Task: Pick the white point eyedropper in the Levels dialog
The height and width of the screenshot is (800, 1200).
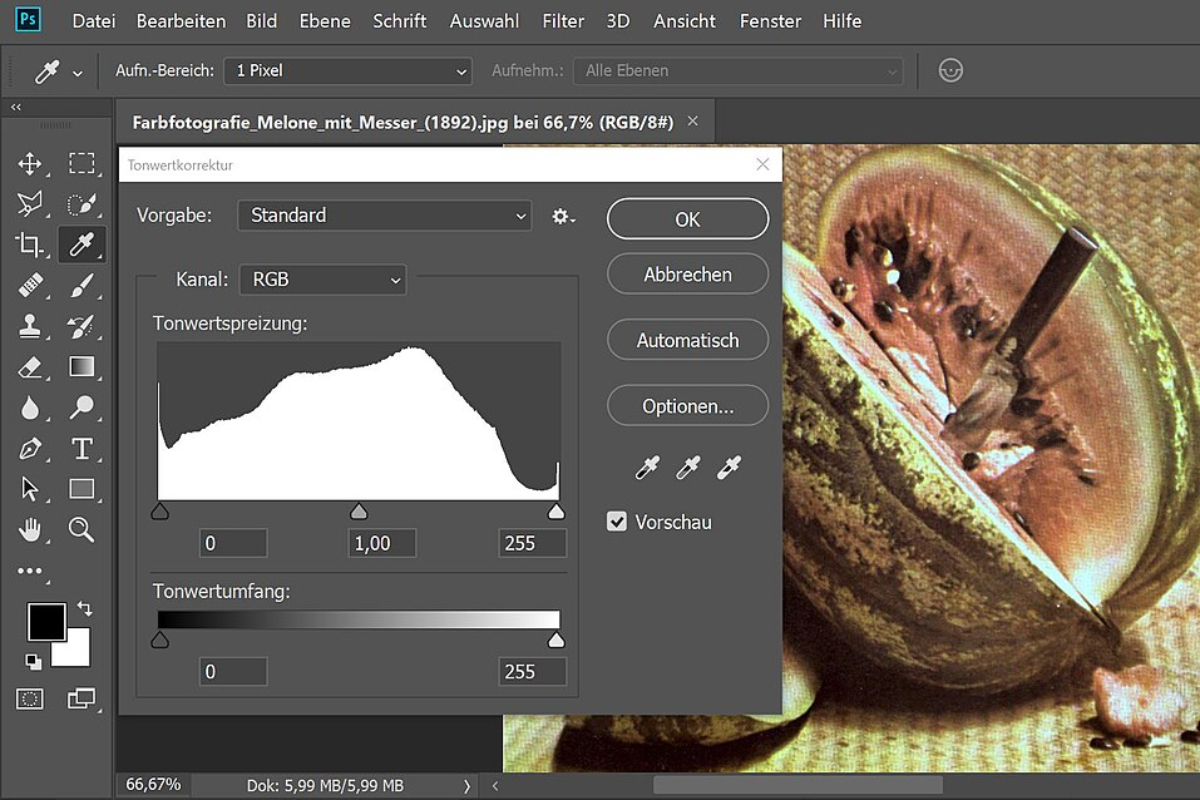Action: click(x=729, y=467)
